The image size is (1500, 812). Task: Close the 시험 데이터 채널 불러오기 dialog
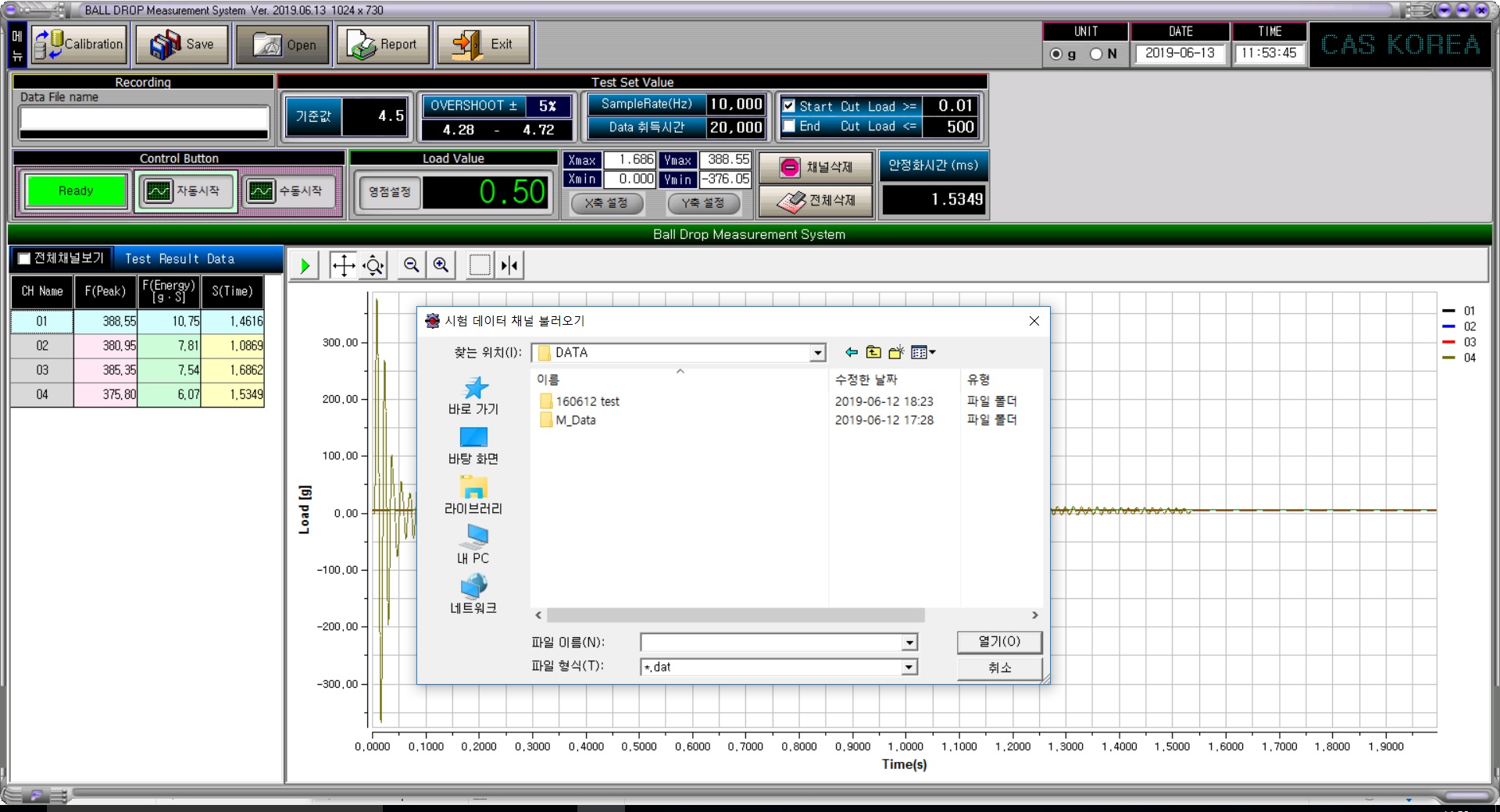pos(1034,322)
